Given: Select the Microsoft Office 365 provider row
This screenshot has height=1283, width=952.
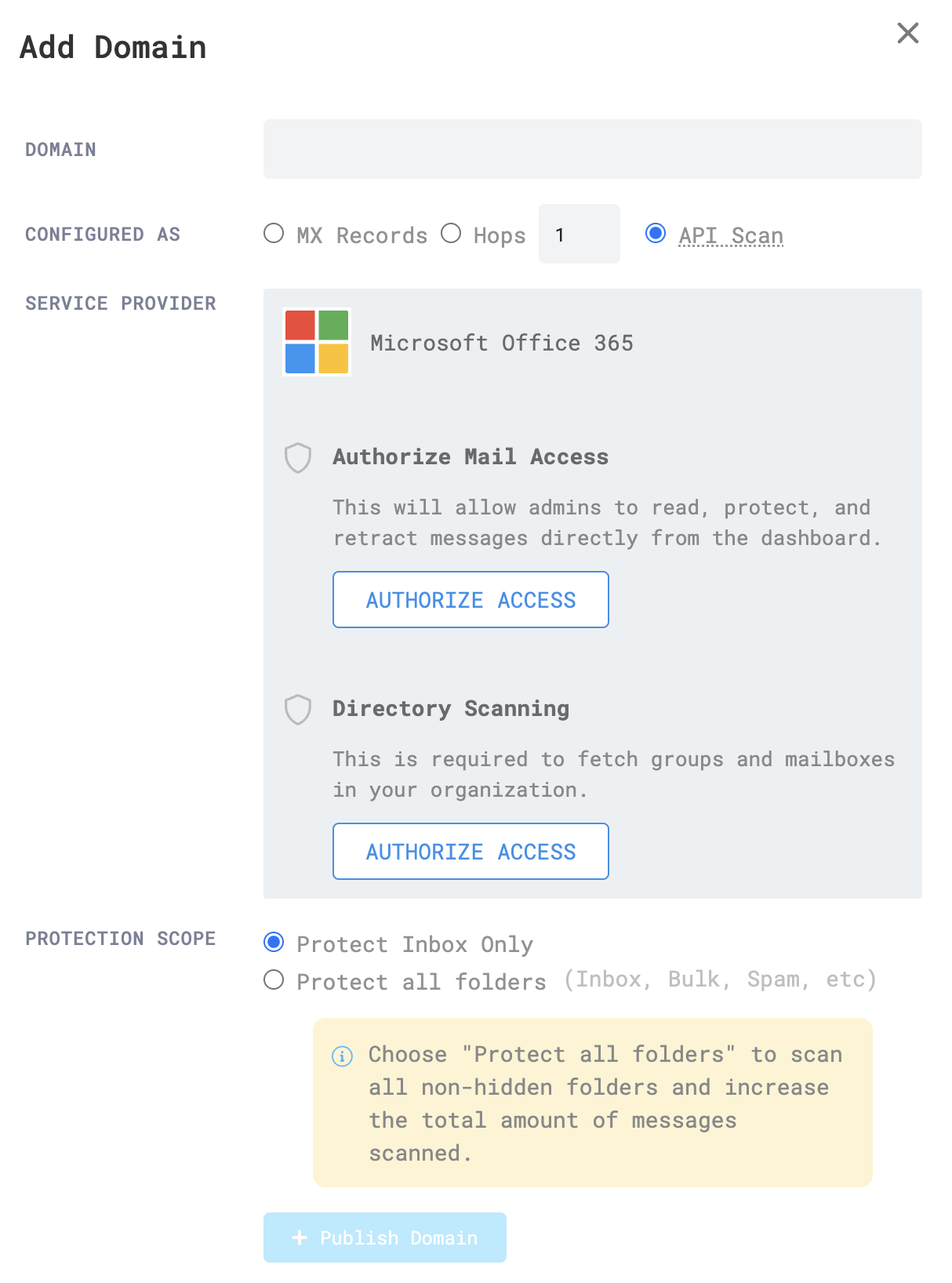Looking at the screenshot, I should [502, 343].
